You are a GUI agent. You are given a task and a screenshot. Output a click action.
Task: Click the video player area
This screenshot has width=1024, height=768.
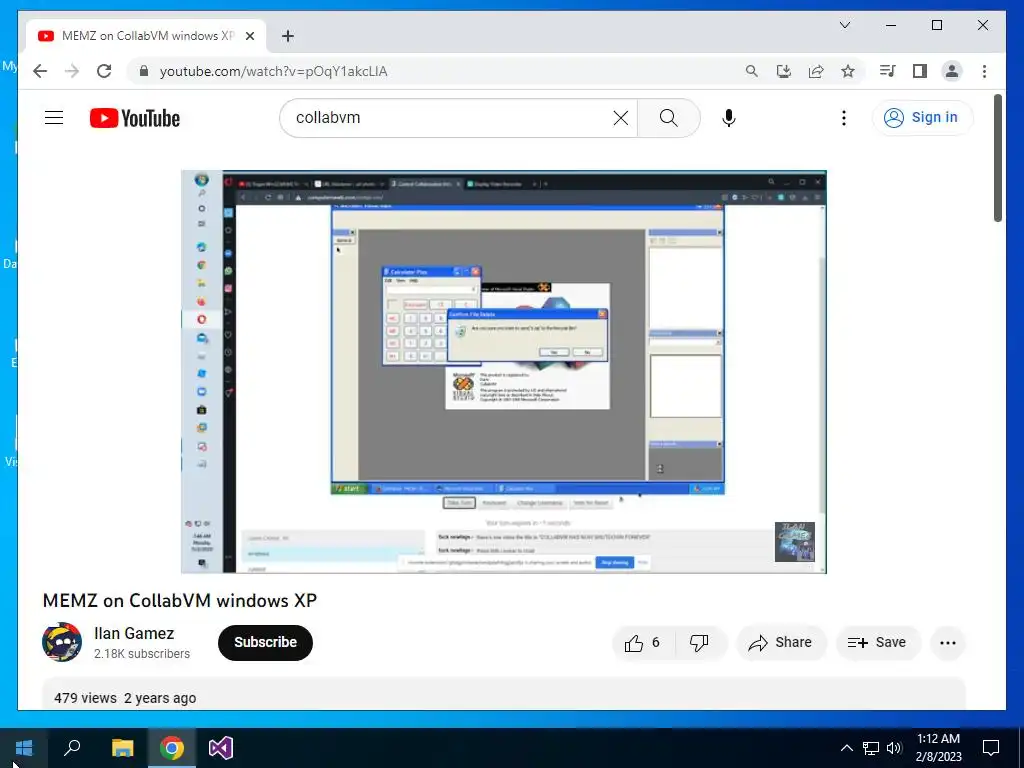(x=504, y=372)
